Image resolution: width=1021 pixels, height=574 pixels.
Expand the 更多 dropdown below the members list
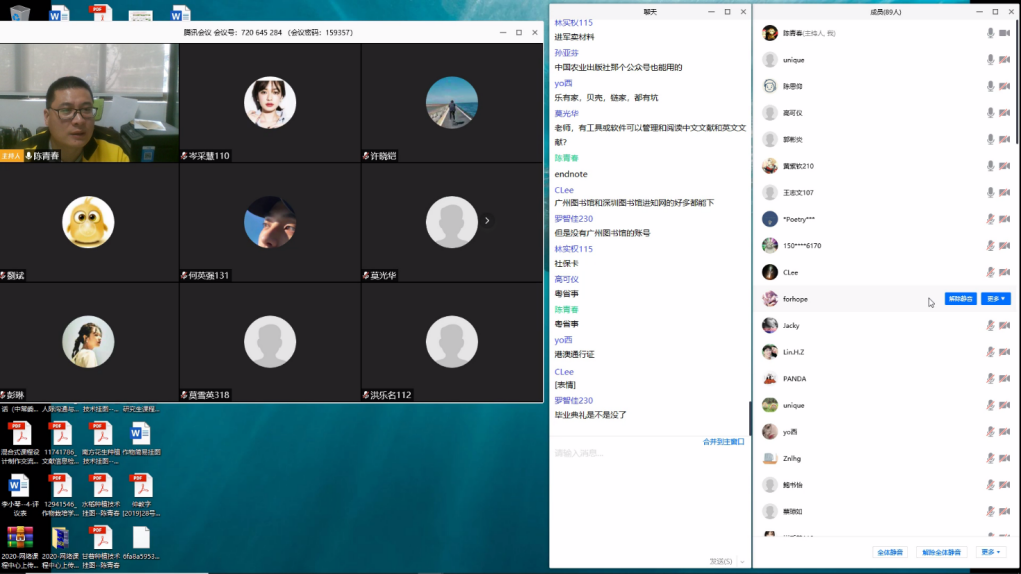[x=991, y=552]
